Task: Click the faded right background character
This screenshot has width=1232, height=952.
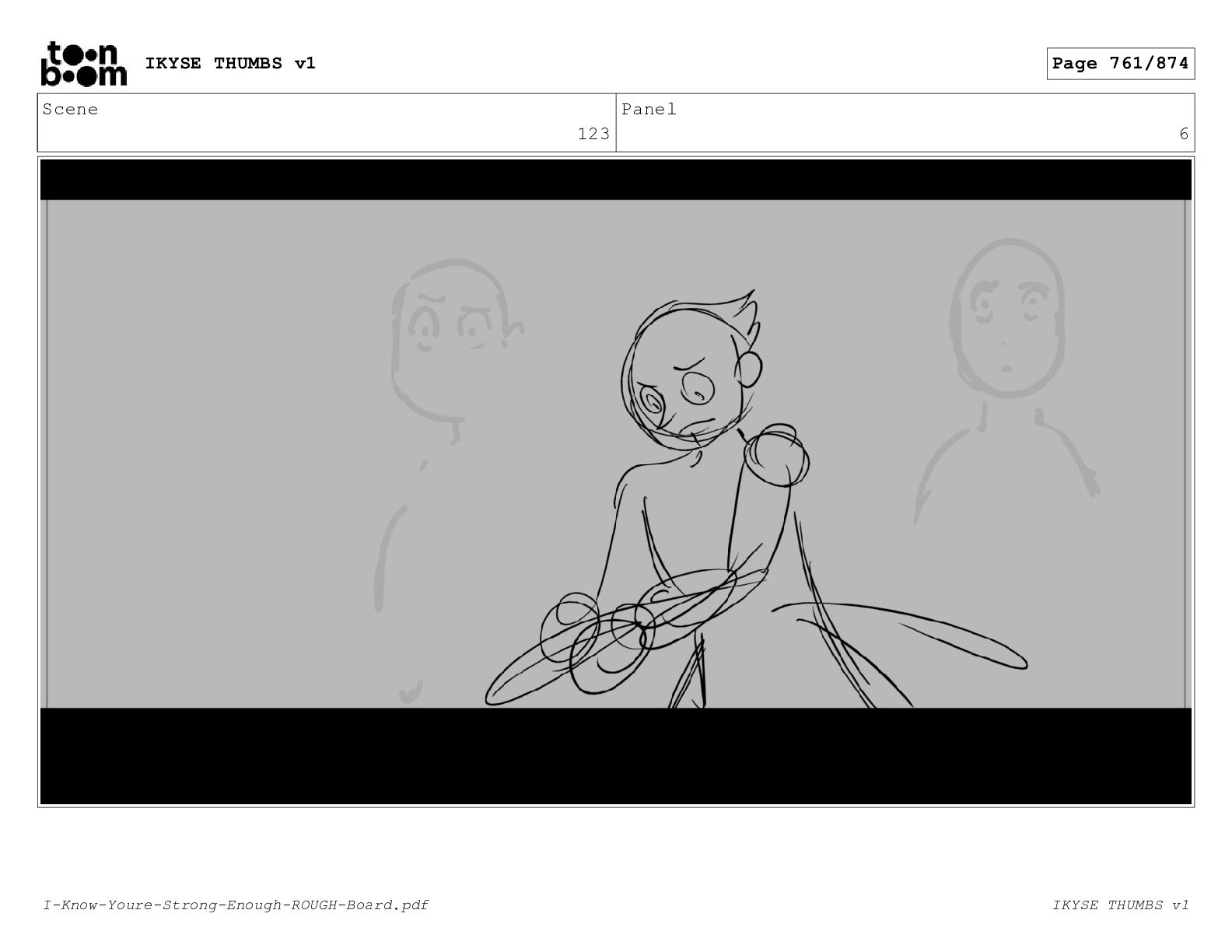Action: [x=1006, y=381]
